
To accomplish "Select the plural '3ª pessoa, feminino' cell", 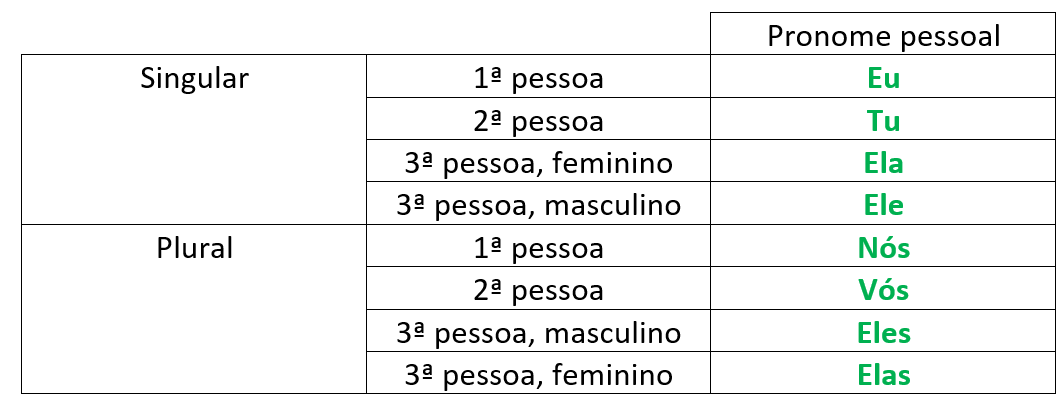I will (x=539, y=375).
